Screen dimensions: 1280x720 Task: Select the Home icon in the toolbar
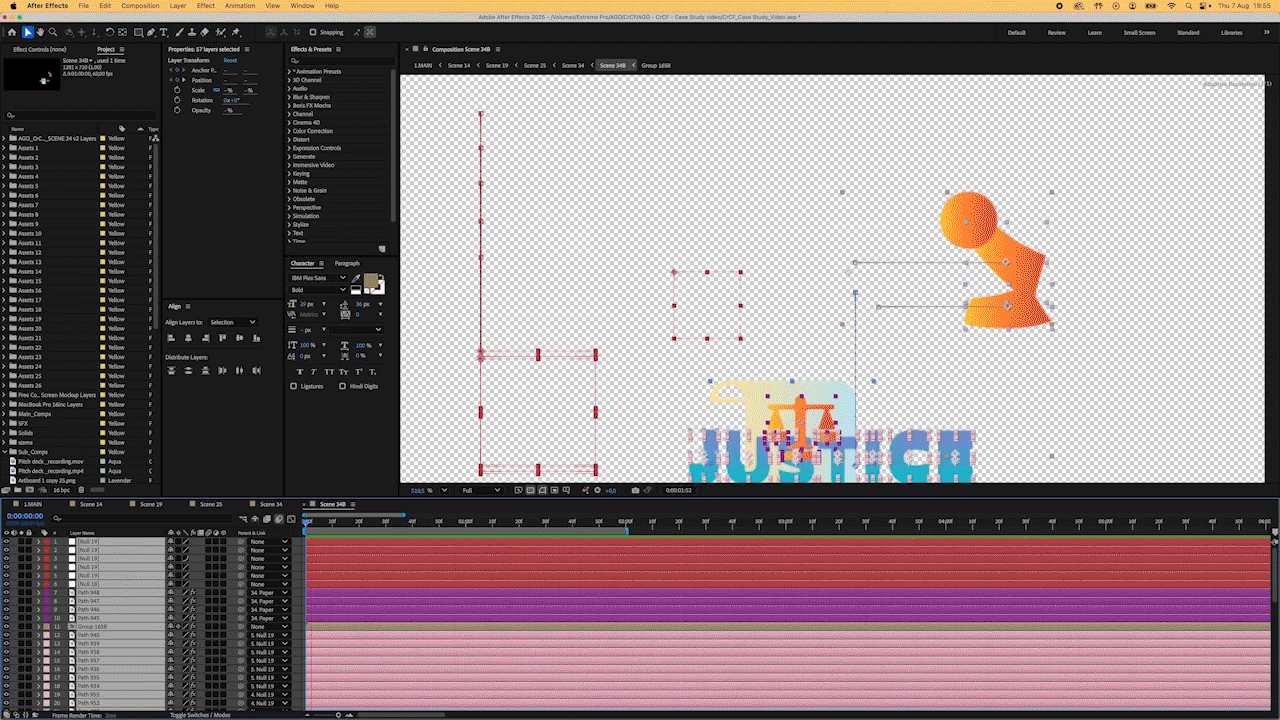pos(12,32)
